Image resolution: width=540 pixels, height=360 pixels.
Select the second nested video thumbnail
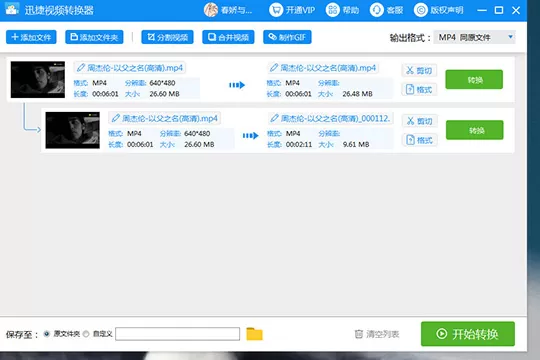pos(73,130)
